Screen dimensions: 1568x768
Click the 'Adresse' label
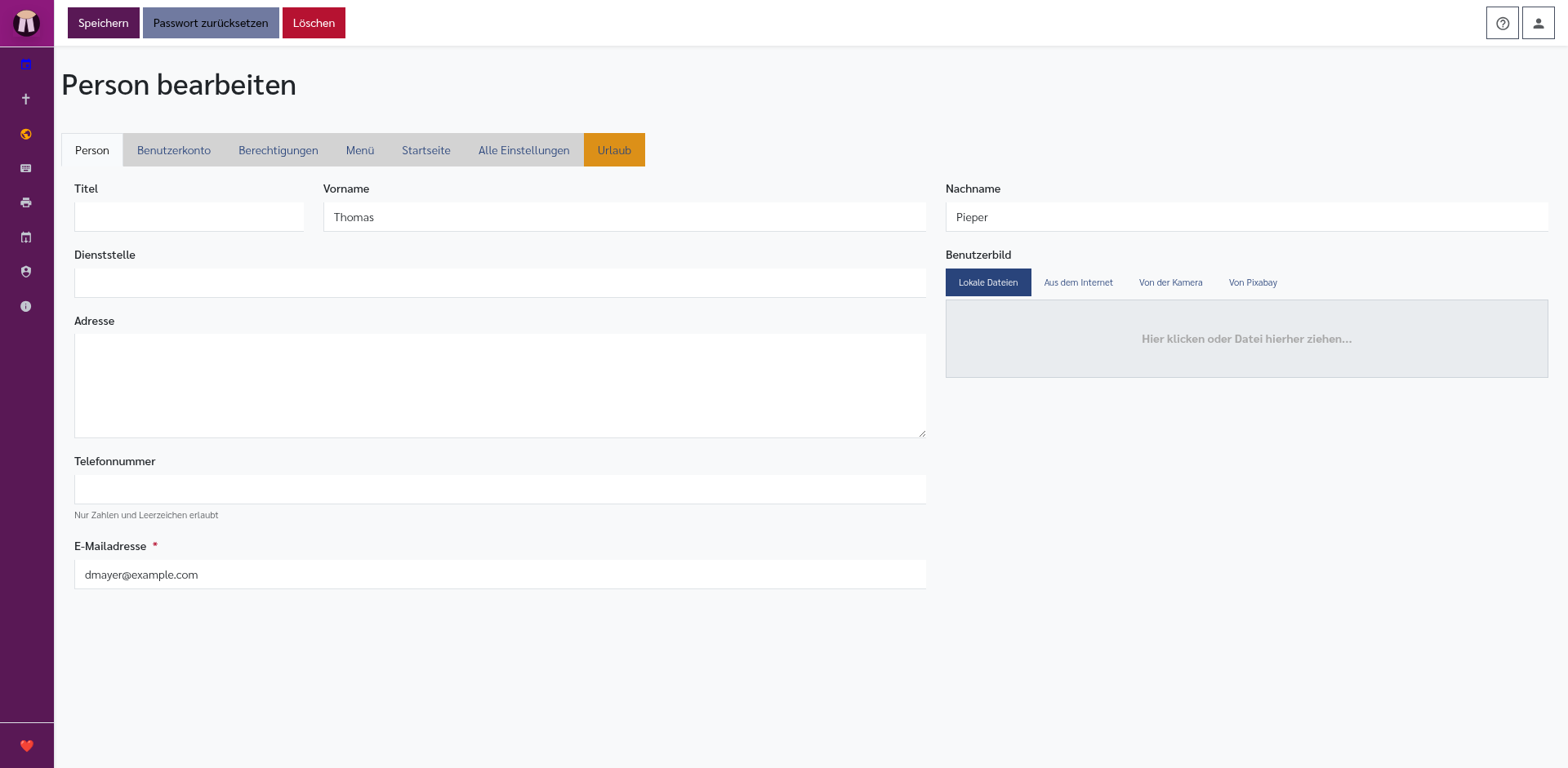point(94,321)
